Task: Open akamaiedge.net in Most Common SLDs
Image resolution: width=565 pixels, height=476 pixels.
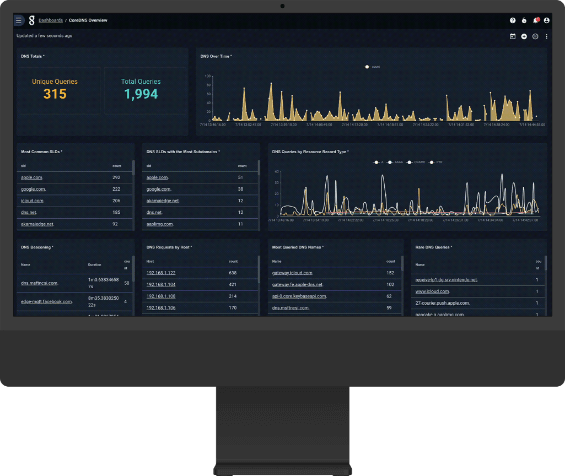Action: tap(37, 224)
